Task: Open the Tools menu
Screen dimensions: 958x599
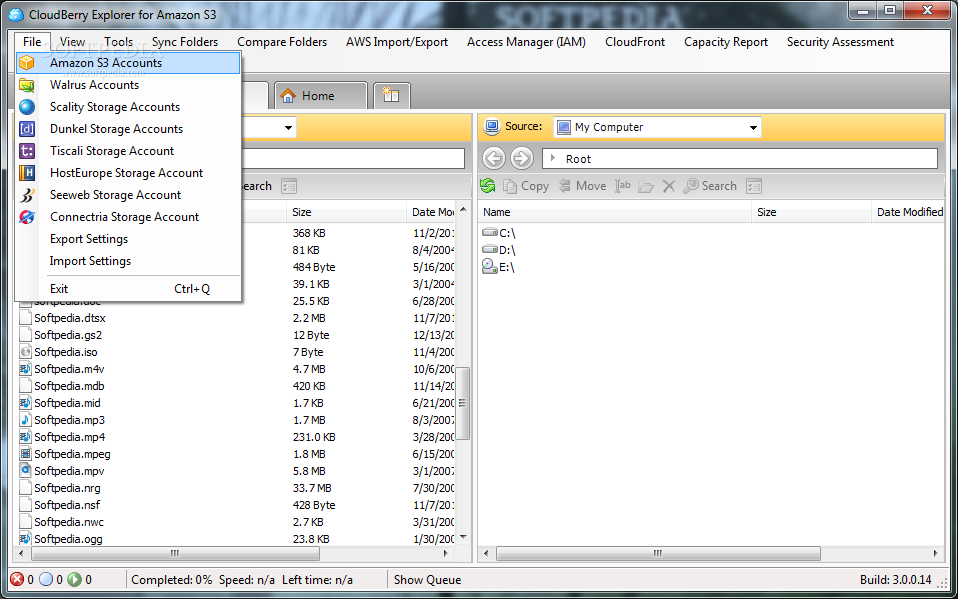Action: coord(119,42)
